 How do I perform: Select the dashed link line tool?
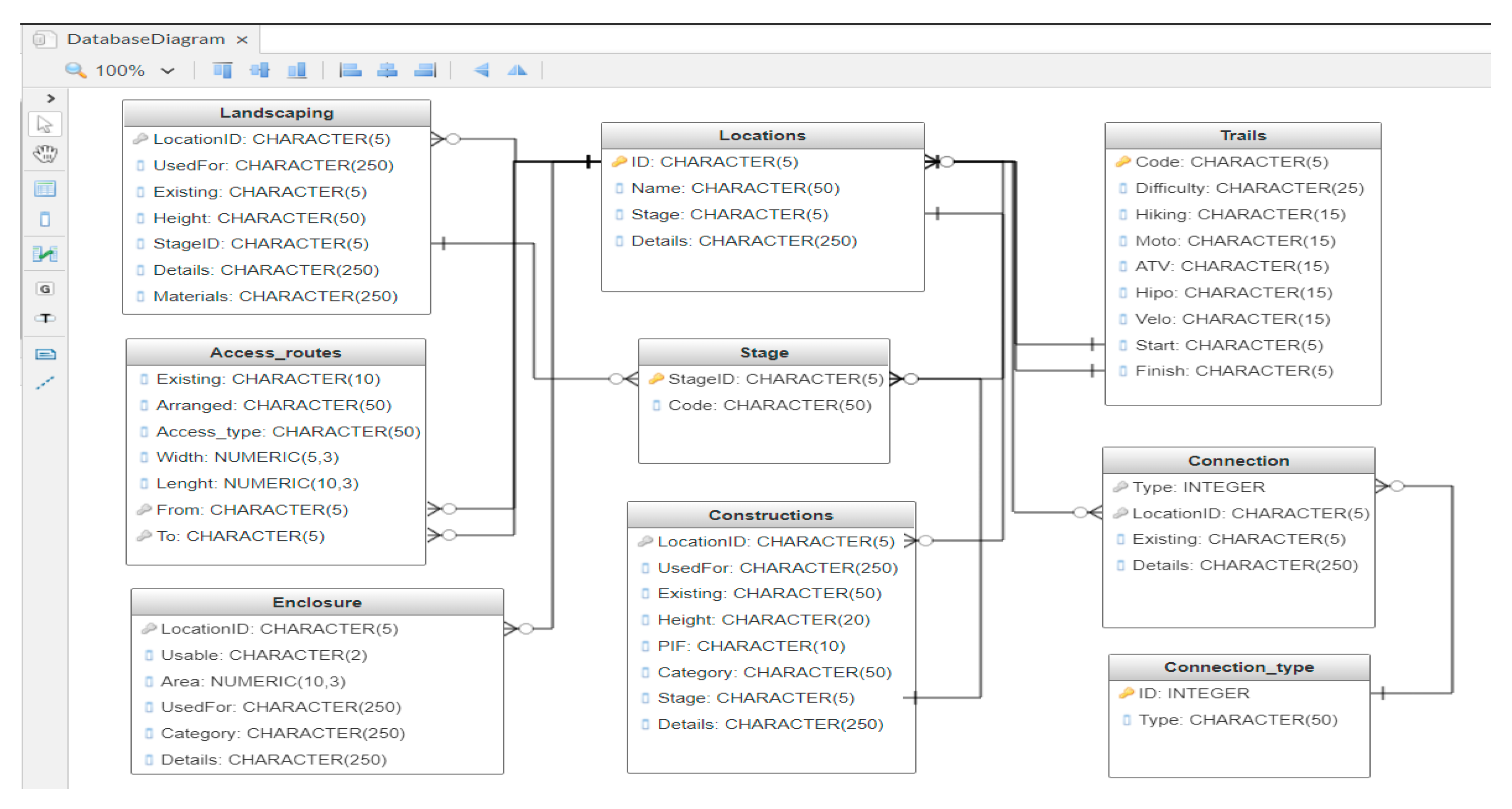45,383
